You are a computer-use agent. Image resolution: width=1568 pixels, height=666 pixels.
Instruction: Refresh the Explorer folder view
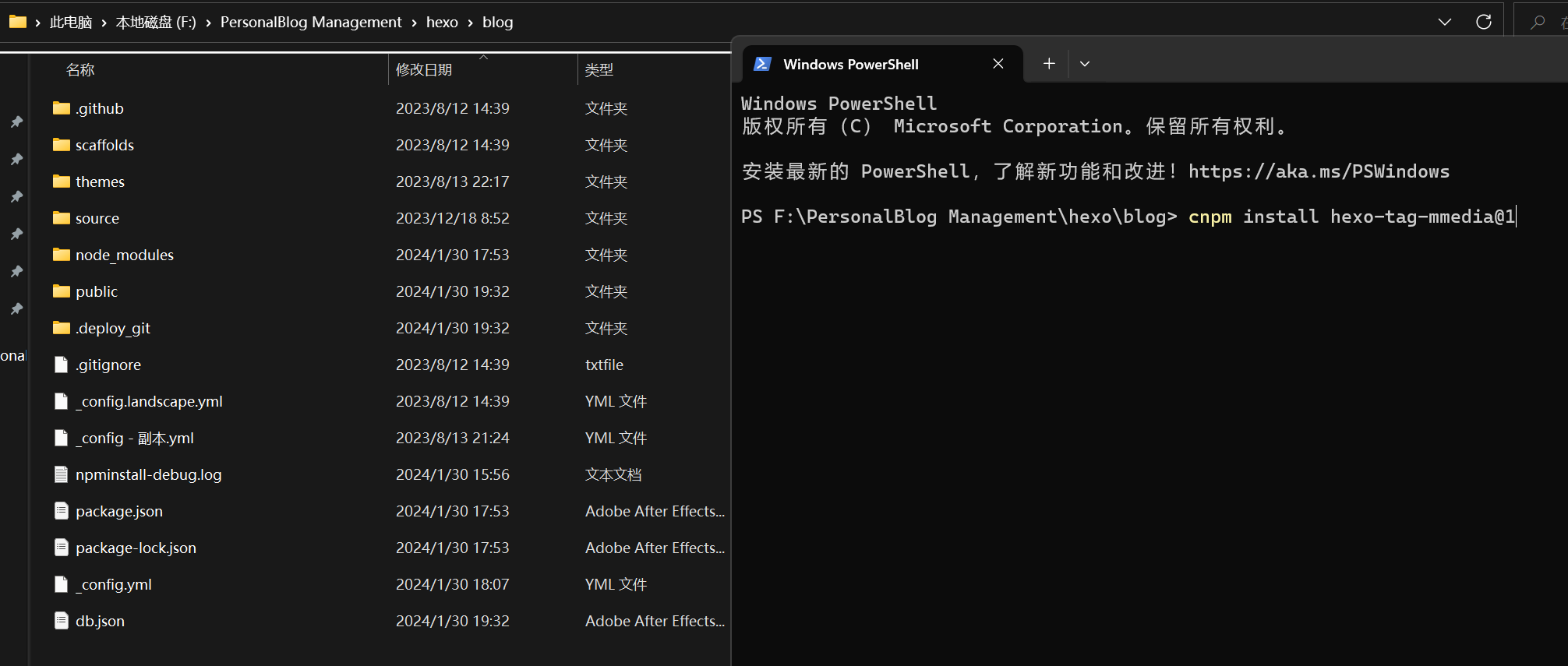(1484, 22)
